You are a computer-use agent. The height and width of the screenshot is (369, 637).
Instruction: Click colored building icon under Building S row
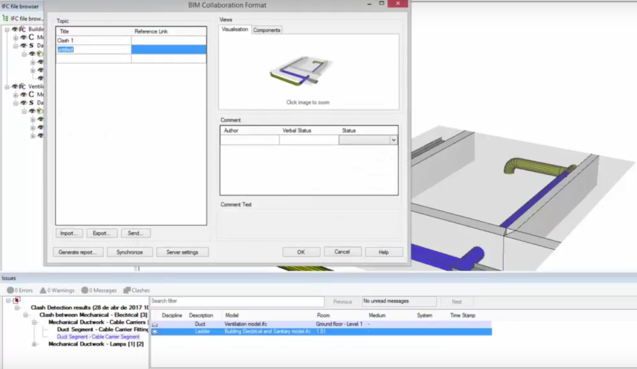40,54
